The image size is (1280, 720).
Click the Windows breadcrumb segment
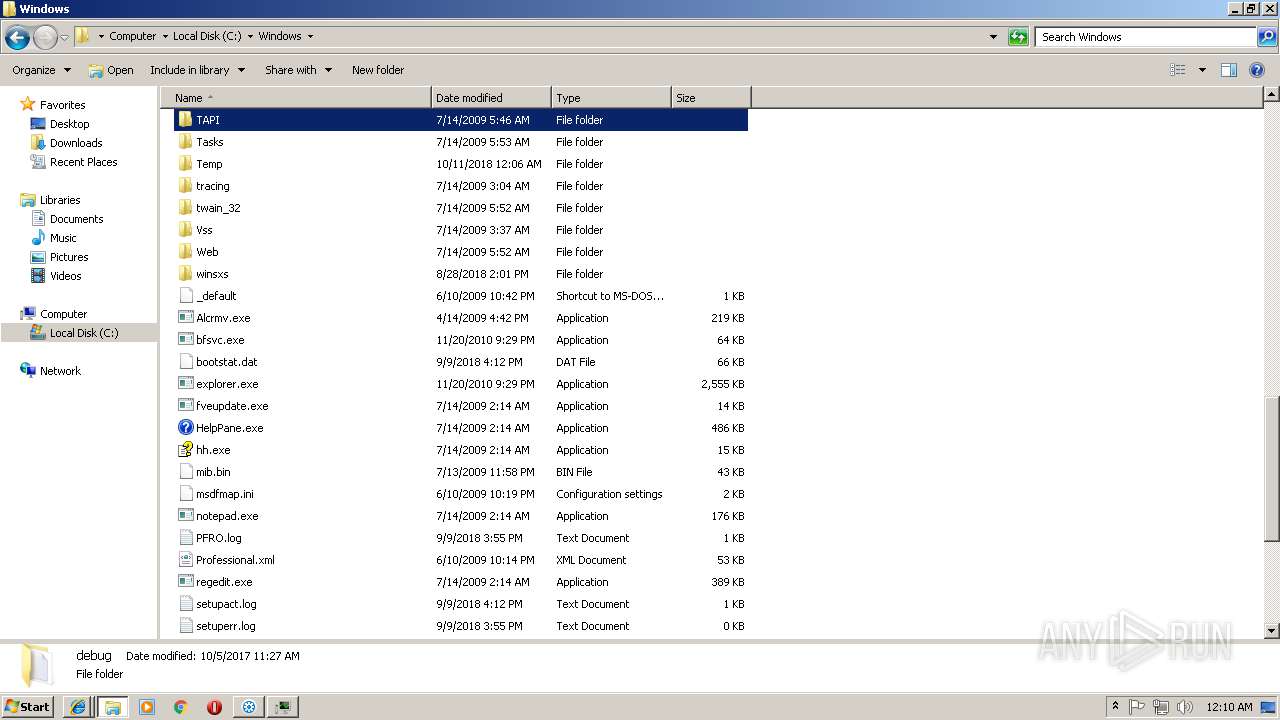coord(280,36)
